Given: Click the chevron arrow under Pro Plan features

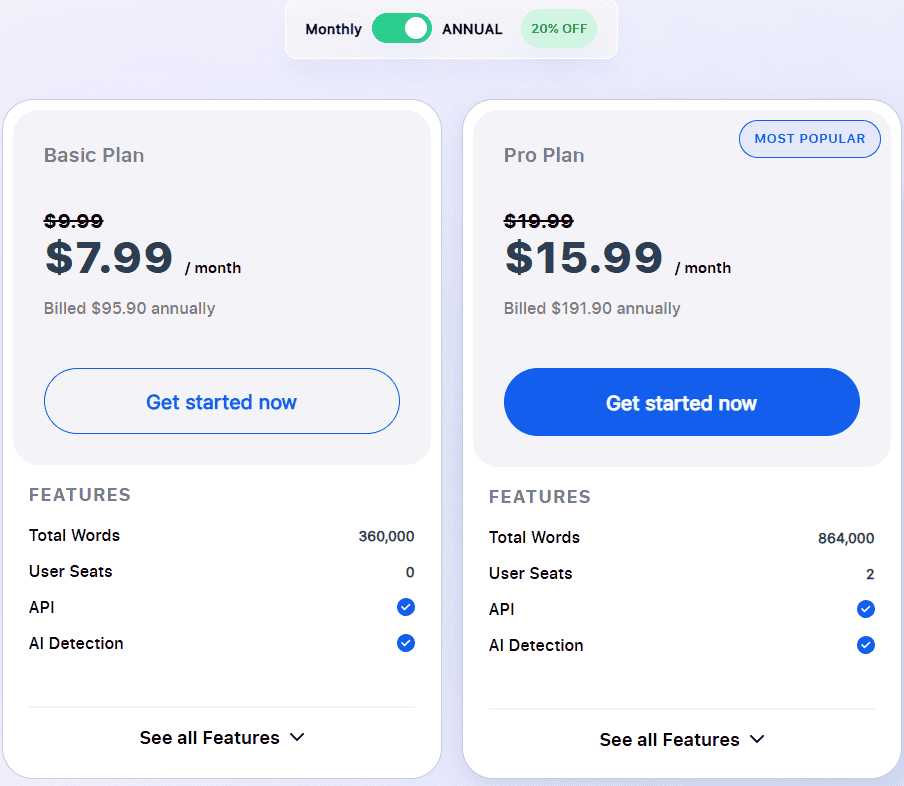Looking at the screenshot, I should (x=757, y=740).
